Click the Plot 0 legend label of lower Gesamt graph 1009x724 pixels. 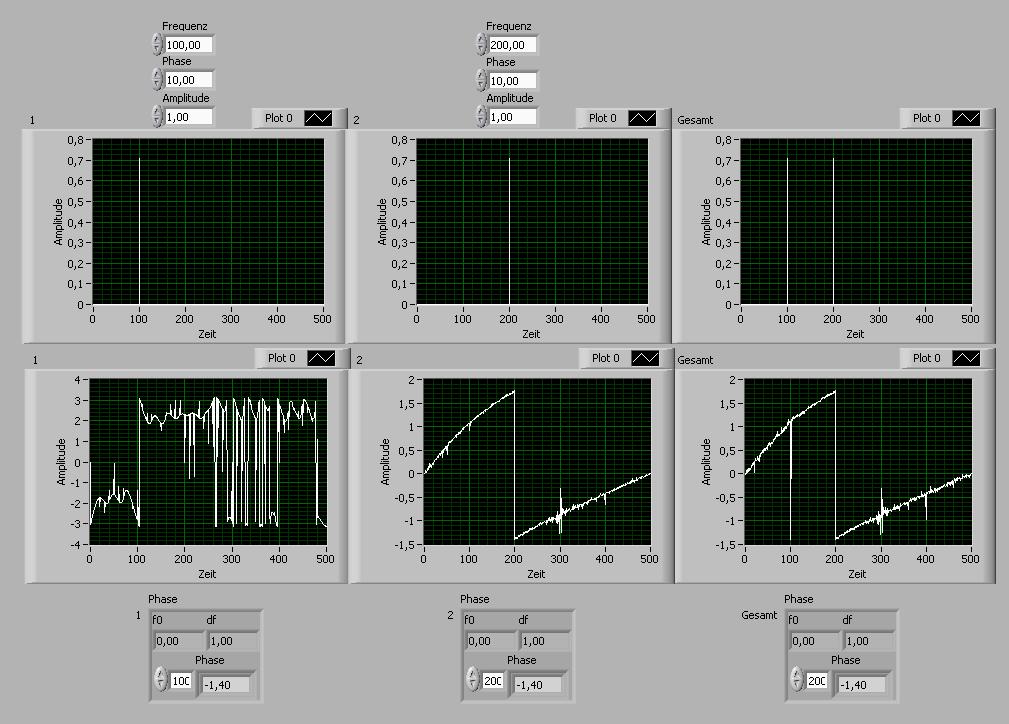(927, 358)
